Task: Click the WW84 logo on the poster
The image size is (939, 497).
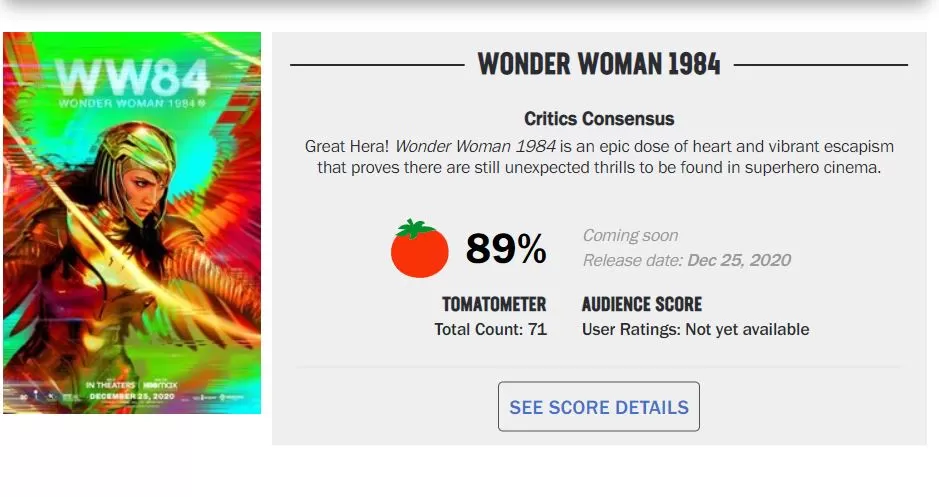Action: coord(133,76)
